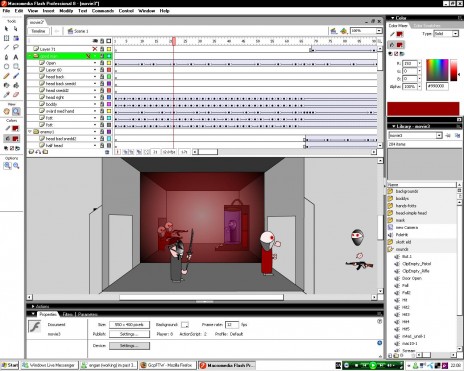The height and width of the screenshot is (371, 464).
Task: Toggle lock on the boddy layer
Action: 102,104
